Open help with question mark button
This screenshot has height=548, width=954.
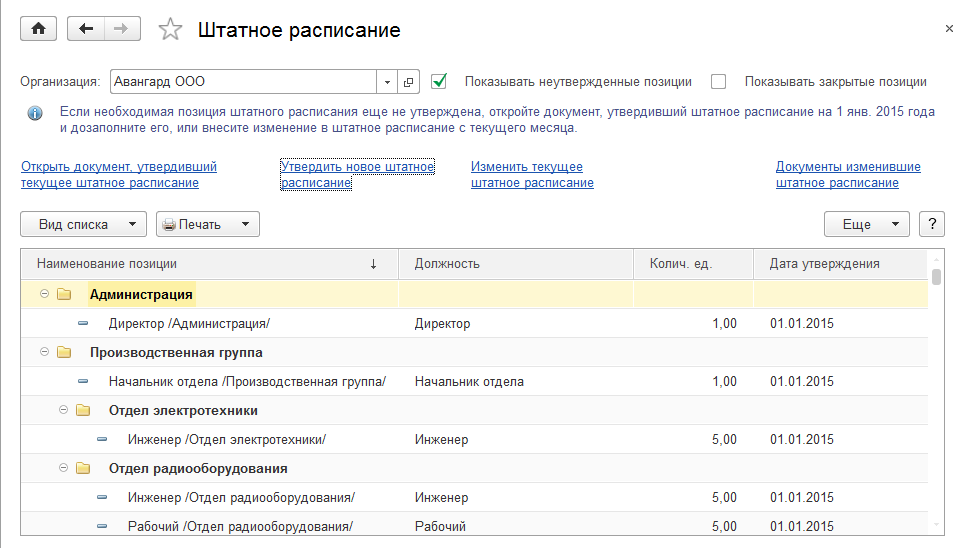(931, 224)
